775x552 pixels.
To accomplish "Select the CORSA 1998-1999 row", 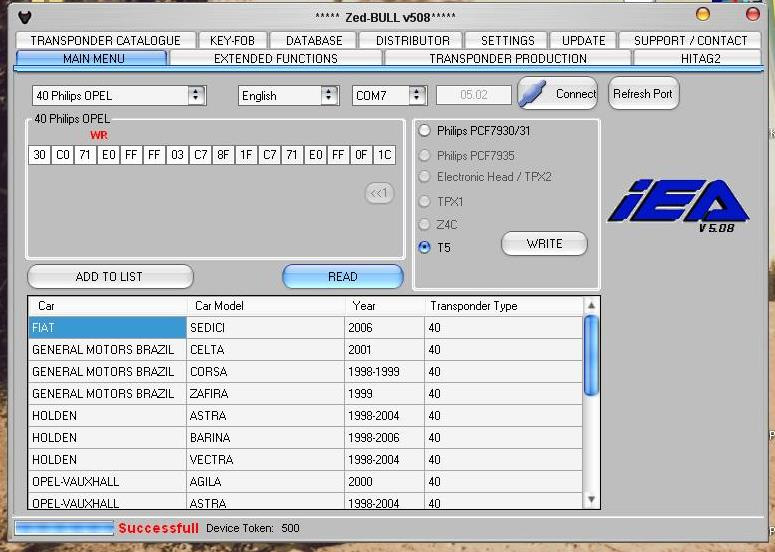I will (x=305, y=372).
